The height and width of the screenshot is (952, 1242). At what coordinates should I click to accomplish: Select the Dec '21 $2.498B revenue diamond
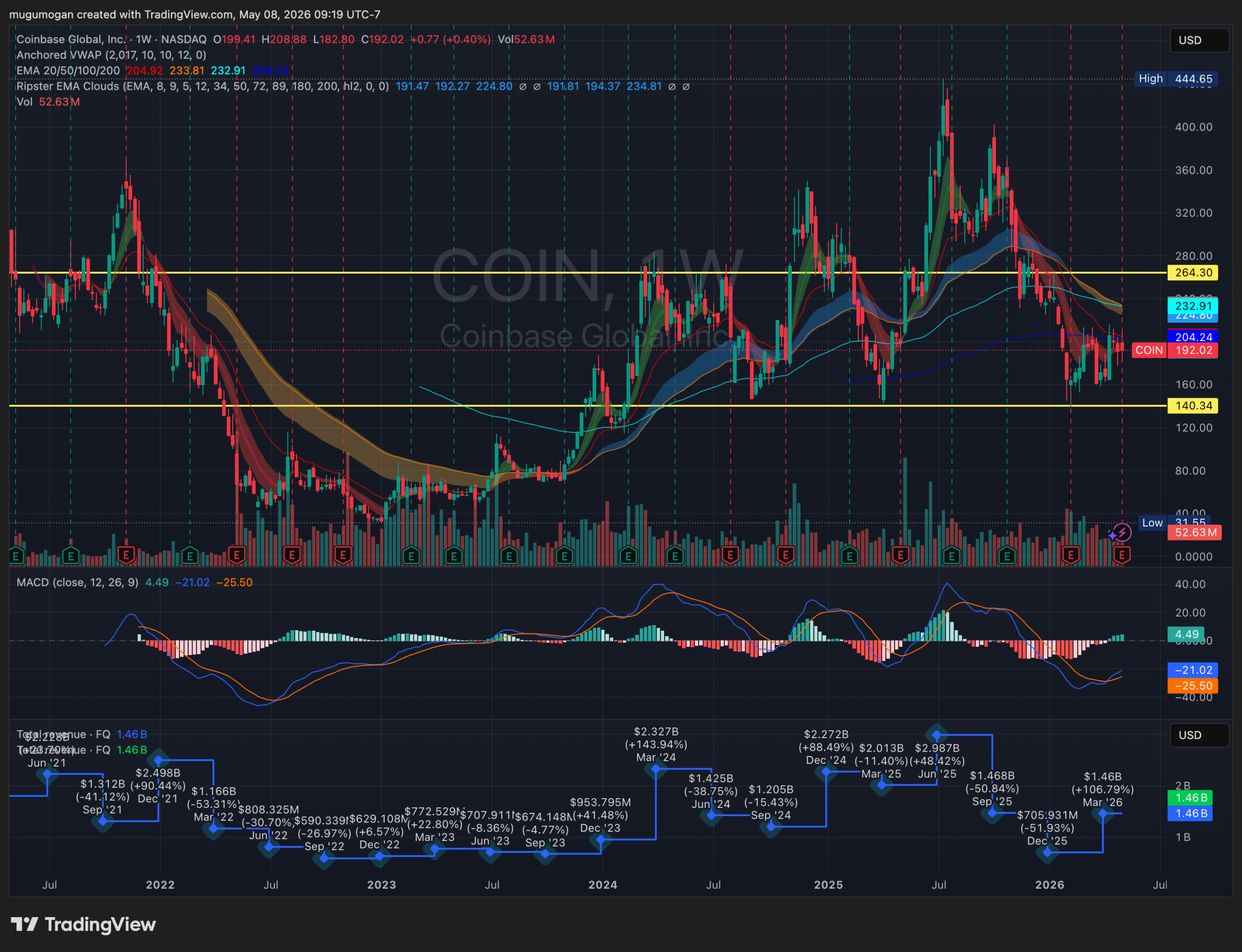point(159,760)
